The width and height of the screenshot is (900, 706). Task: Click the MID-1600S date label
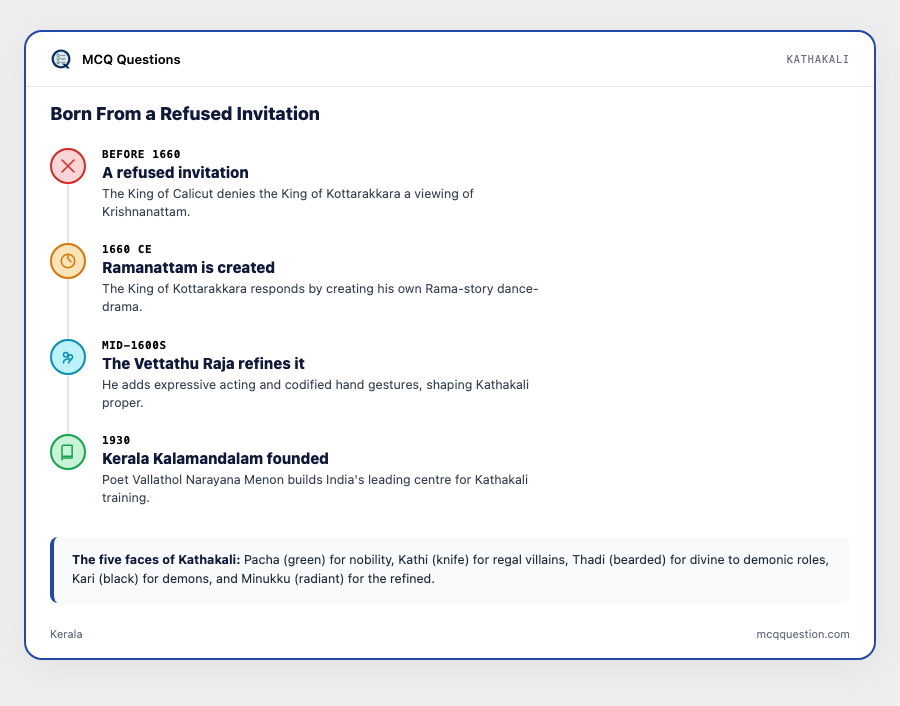[x=134, y=345]
